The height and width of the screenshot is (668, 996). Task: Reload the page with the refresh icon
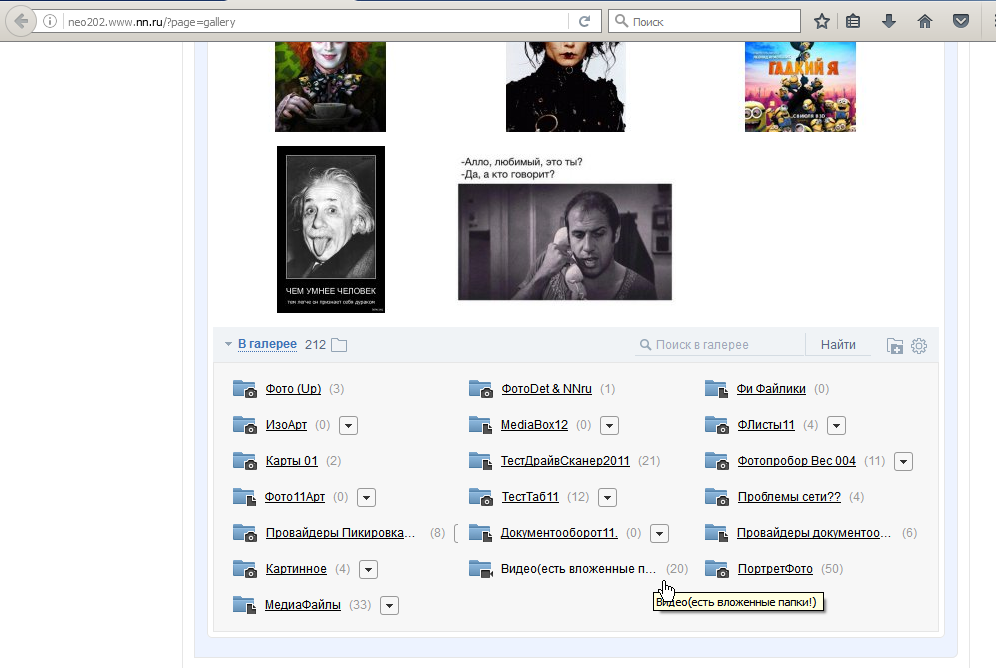(x=584, y=22)
